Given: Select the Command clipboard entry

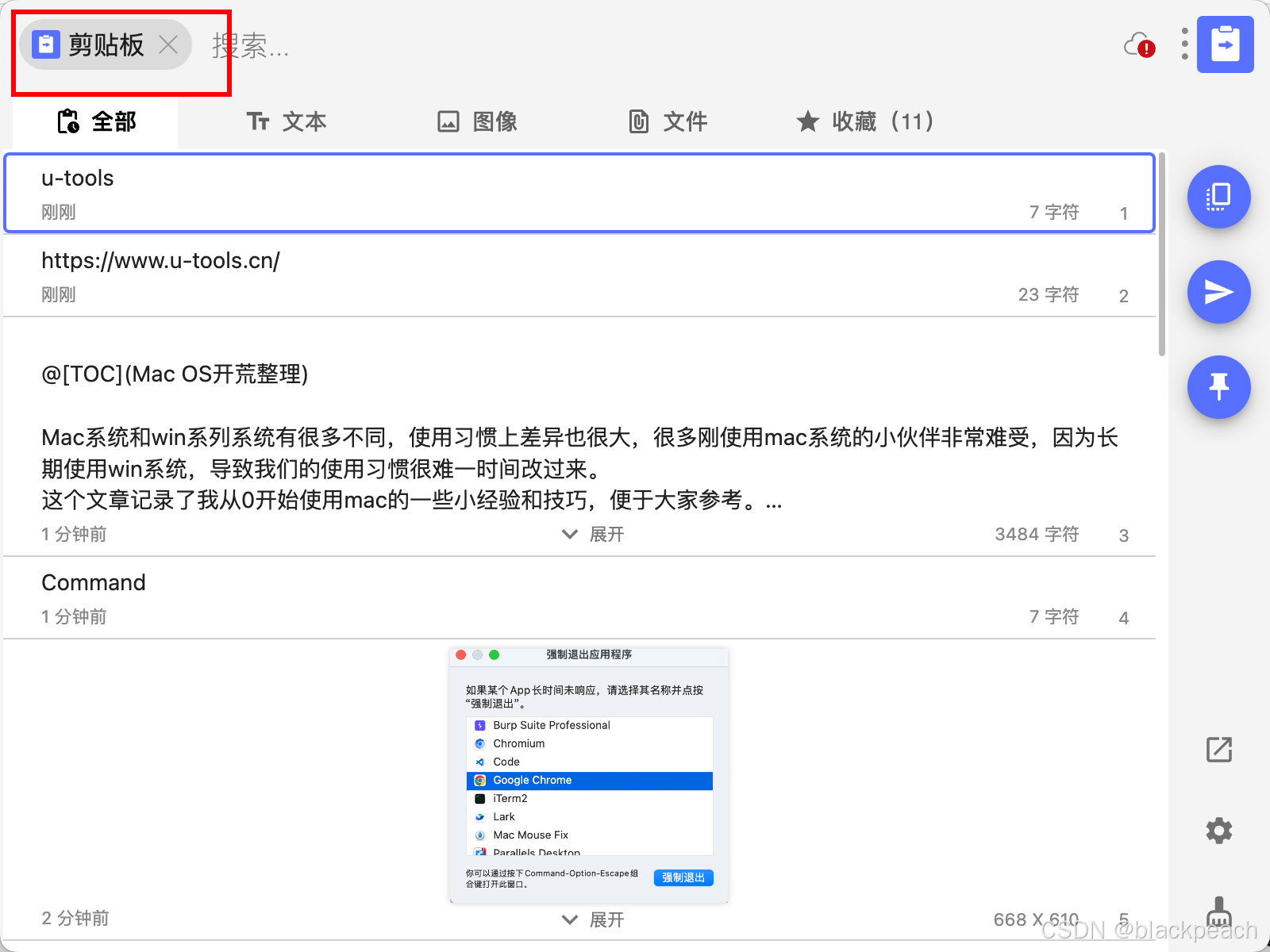Looking at the screenshot, I should click(579, 598).
